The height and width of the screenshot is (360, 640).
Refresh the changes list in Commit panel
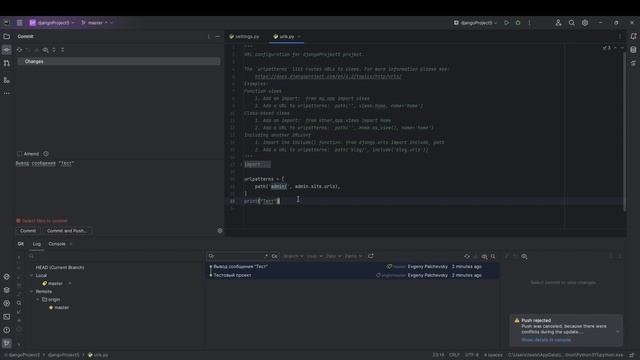coord(19,50)
